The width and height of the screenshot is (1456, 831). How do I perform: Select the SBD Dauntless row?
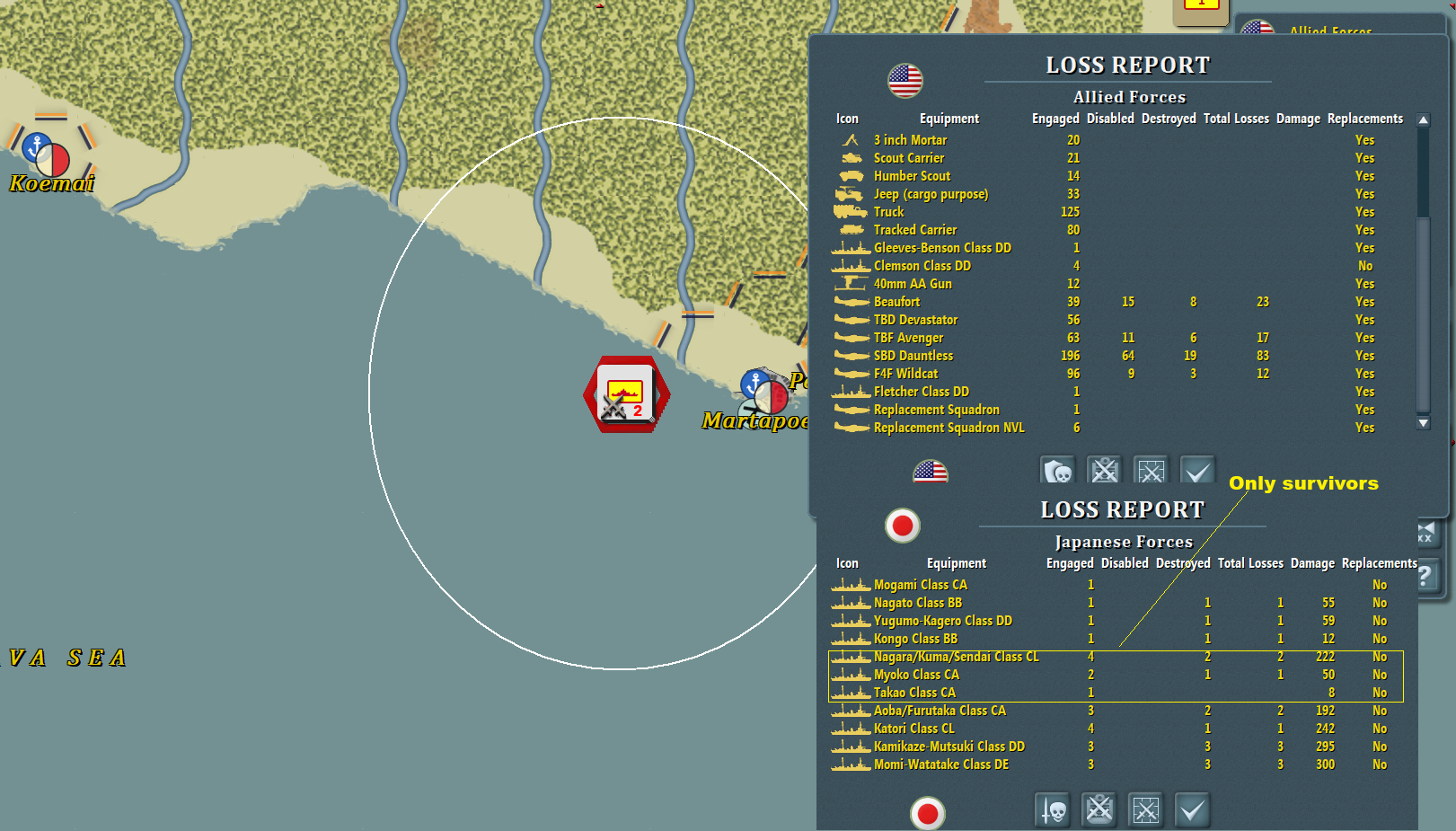pyautogui.click(x=1119, y=356)
